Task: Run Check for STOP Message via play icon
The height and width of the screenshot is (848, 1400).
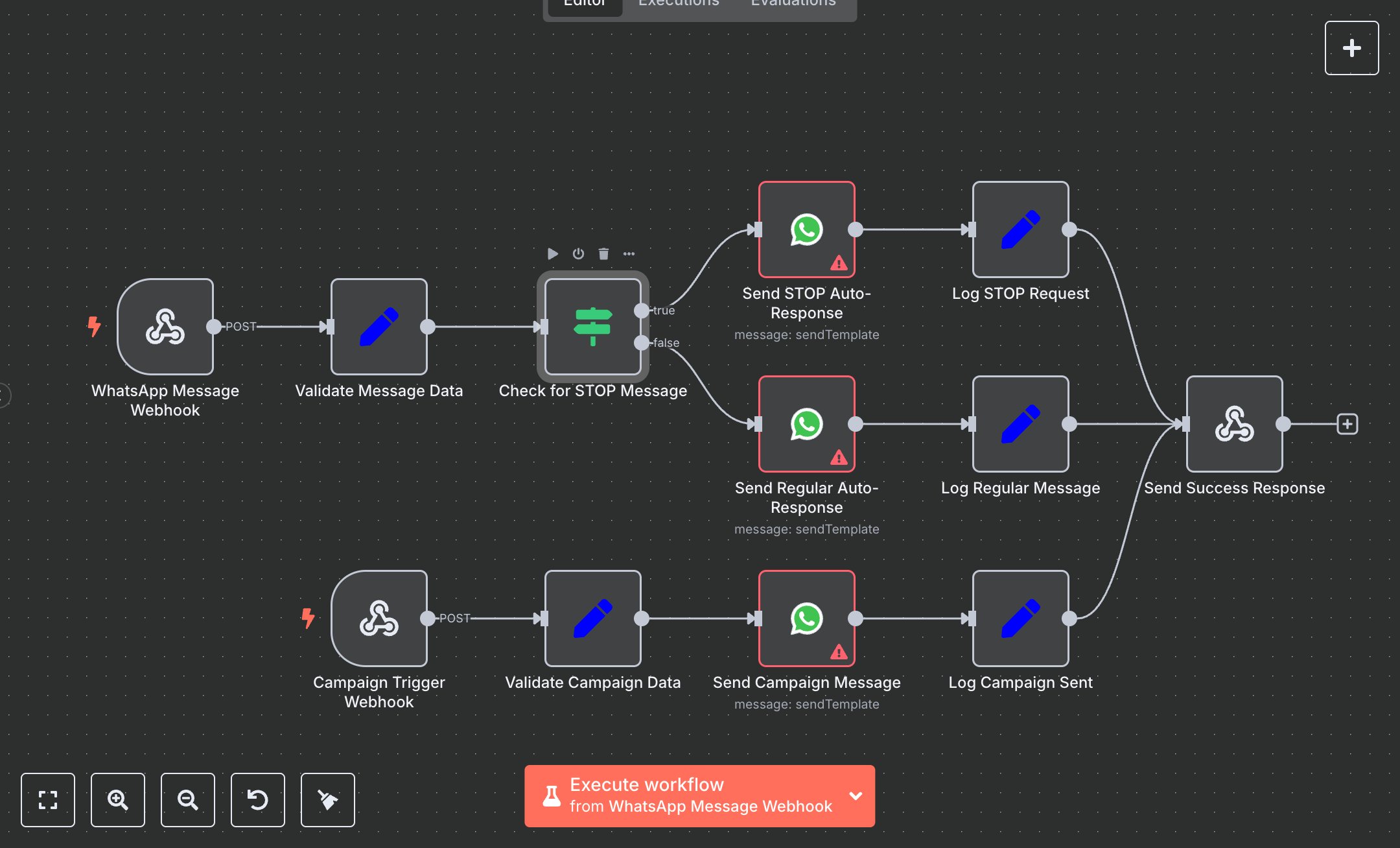Action: pyautogui.click(x=553, y=253)
